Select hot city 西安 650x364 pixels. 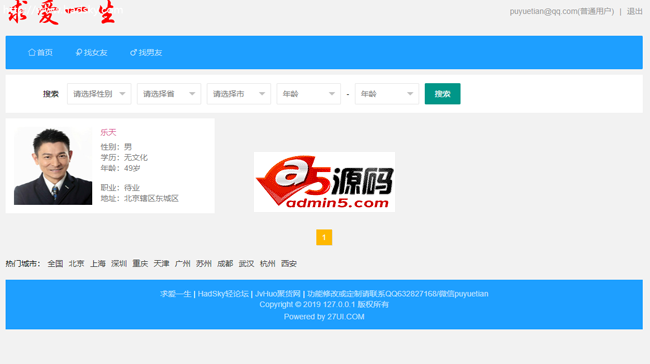[289, 264]
